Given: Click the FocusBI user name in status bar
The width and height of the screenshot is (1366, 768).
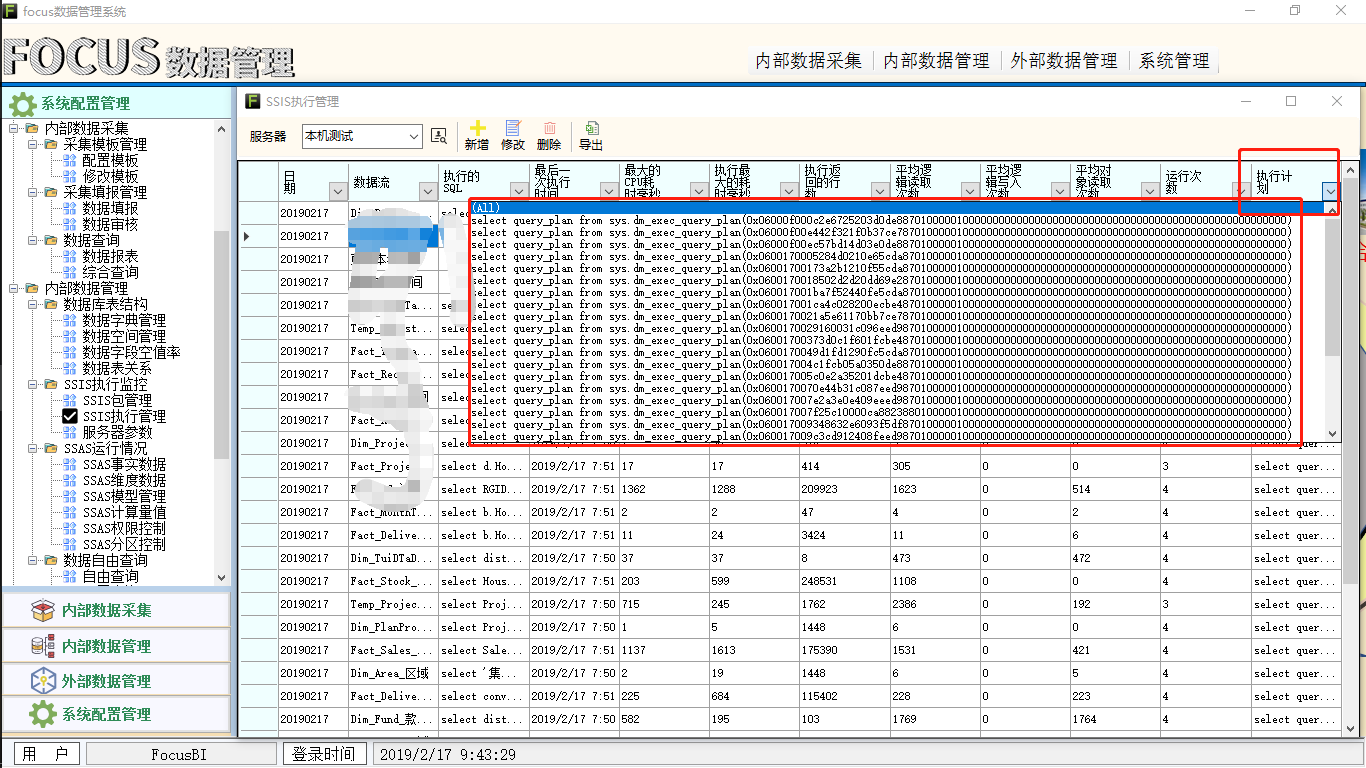Looking at the screenshot, I should [179, 755].
